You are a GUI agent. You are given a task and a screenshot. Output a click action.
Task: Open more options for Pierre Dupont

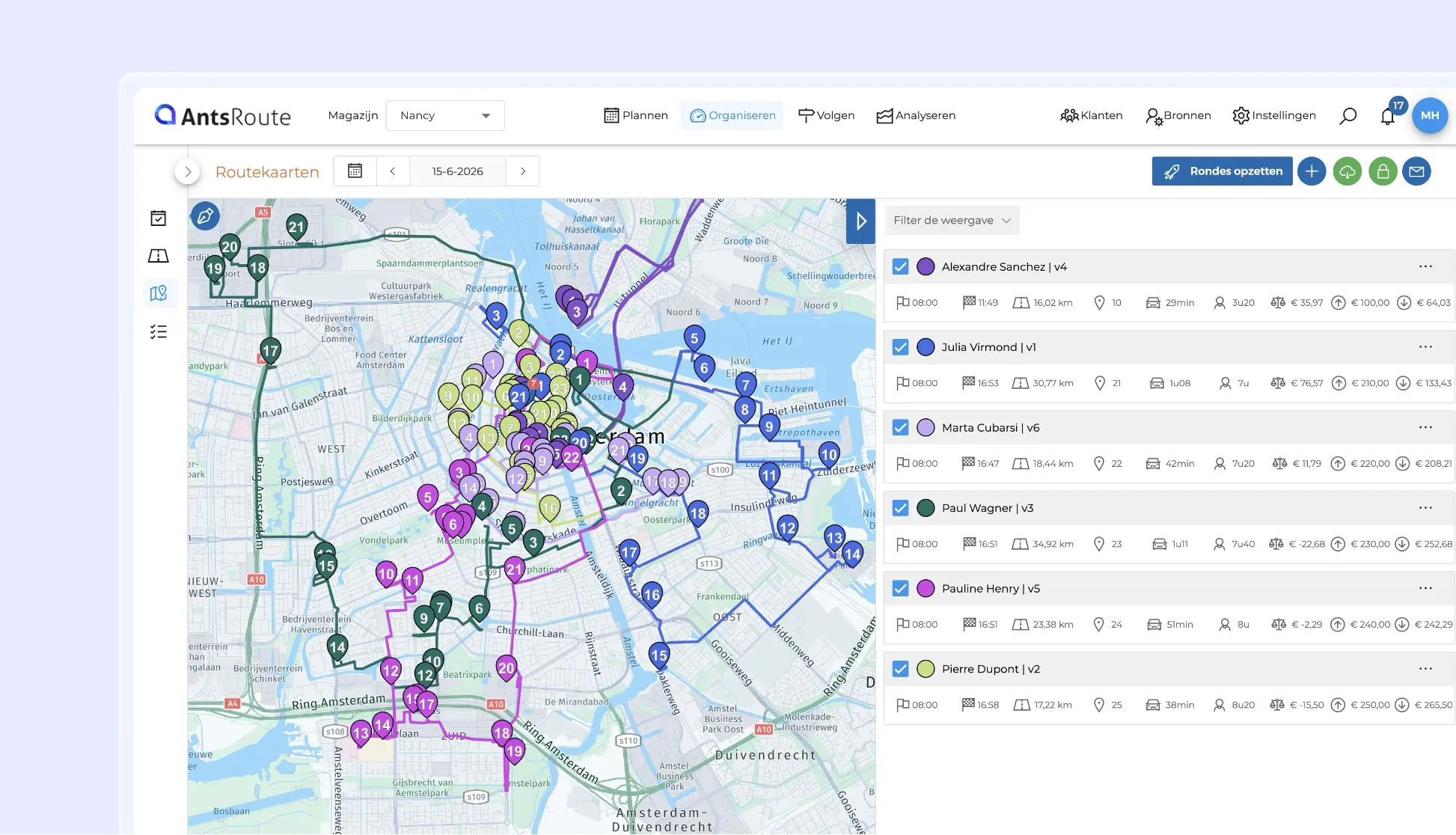pos(1425,668)
